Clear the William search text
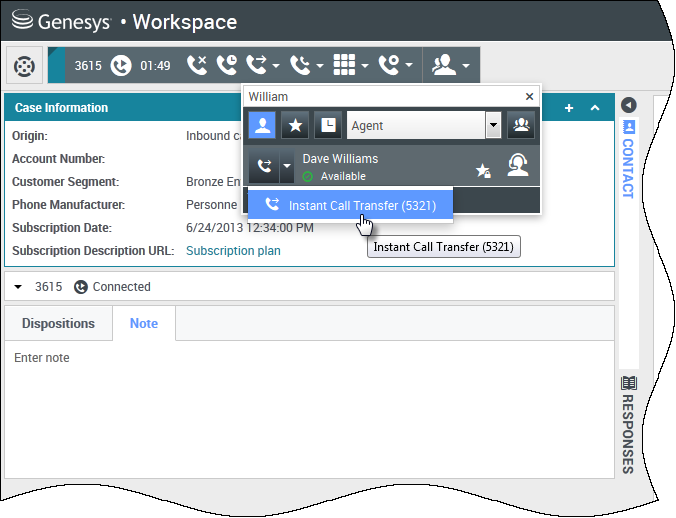Viewport: 676px width, 518px height. coord(529,97)
